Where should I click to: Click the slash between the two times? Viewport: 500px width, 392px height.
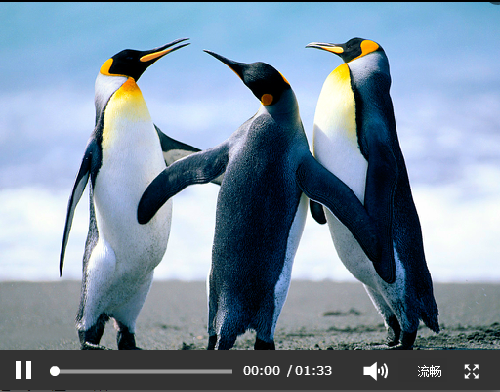[289, 371]
